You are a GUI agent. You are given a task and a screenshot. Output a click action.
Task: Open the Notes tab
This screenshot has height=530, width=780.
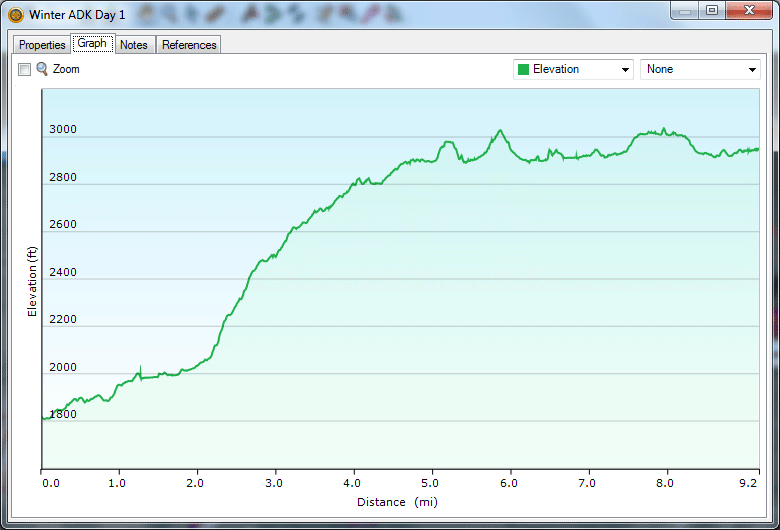tap(134, 45)
